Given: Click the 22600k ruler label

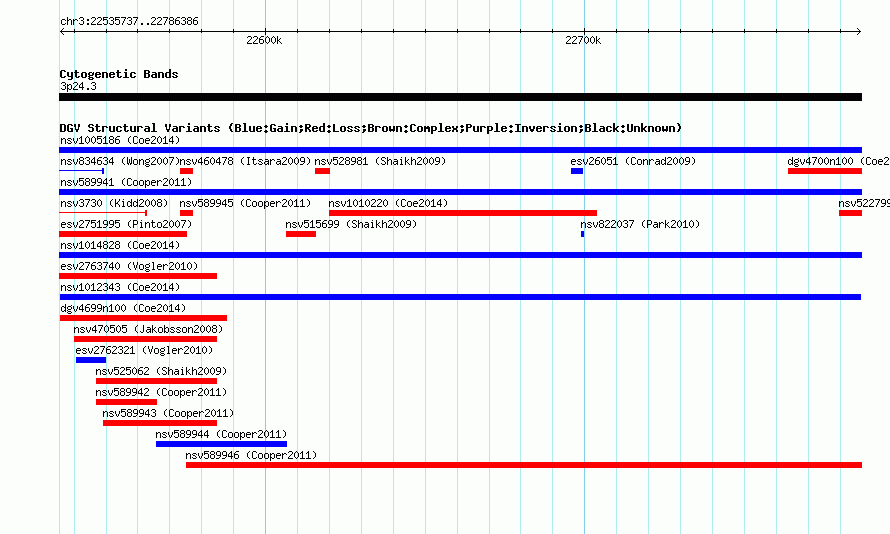Looking at the screenshot, I should coord(264,40).
